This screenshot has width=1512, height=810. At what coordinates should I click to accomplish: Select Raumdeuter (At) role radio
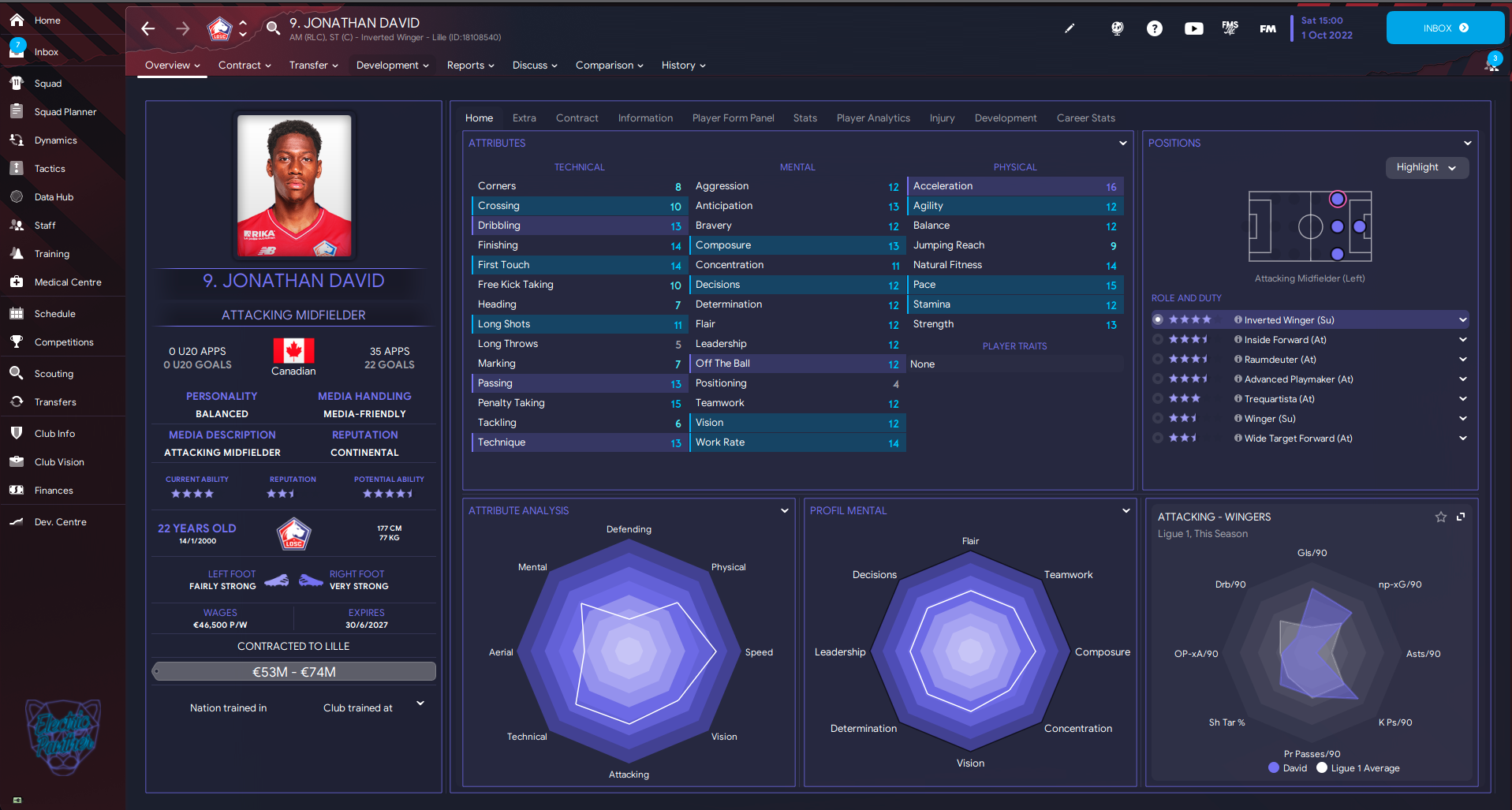coord(1158,359)
